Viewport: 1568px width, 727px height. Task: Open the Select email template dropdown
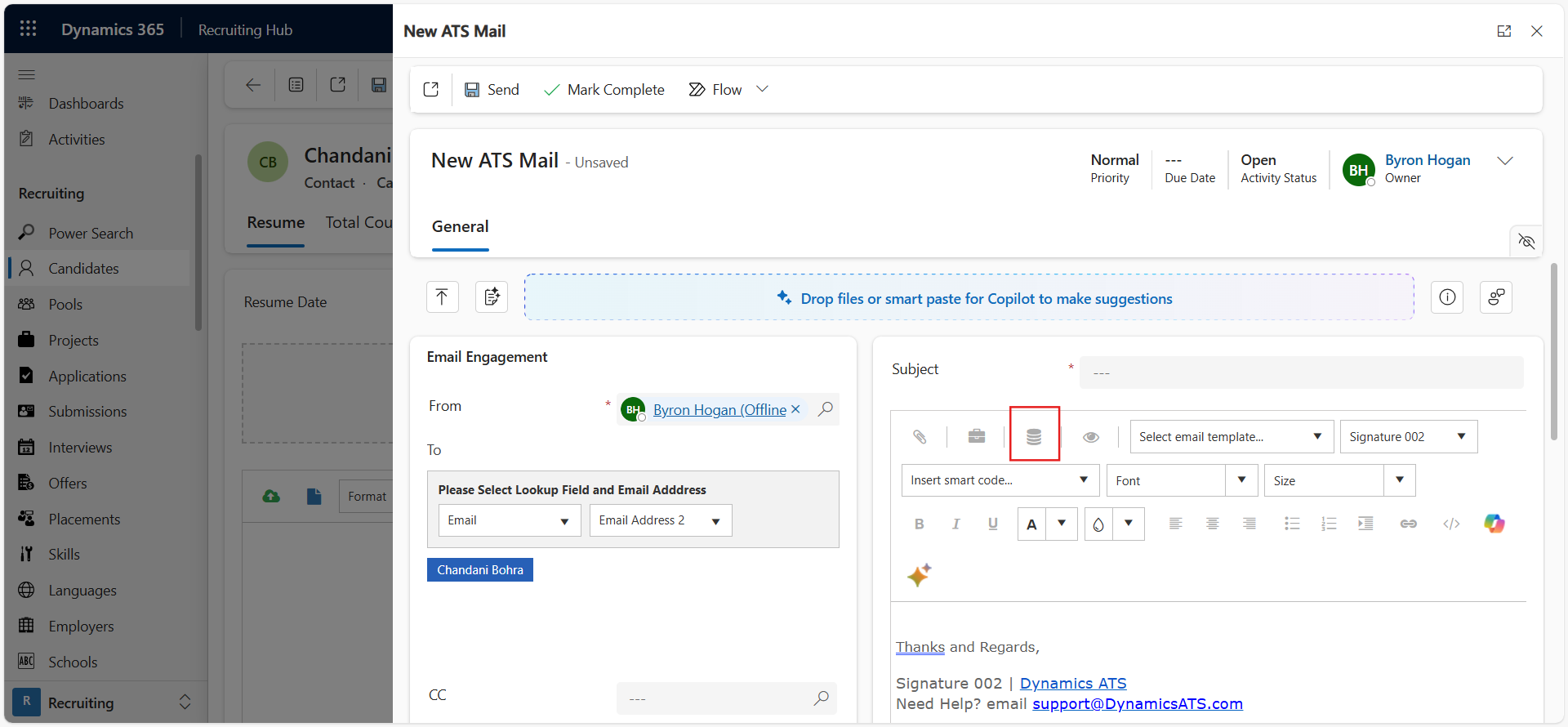[1232, 437]
